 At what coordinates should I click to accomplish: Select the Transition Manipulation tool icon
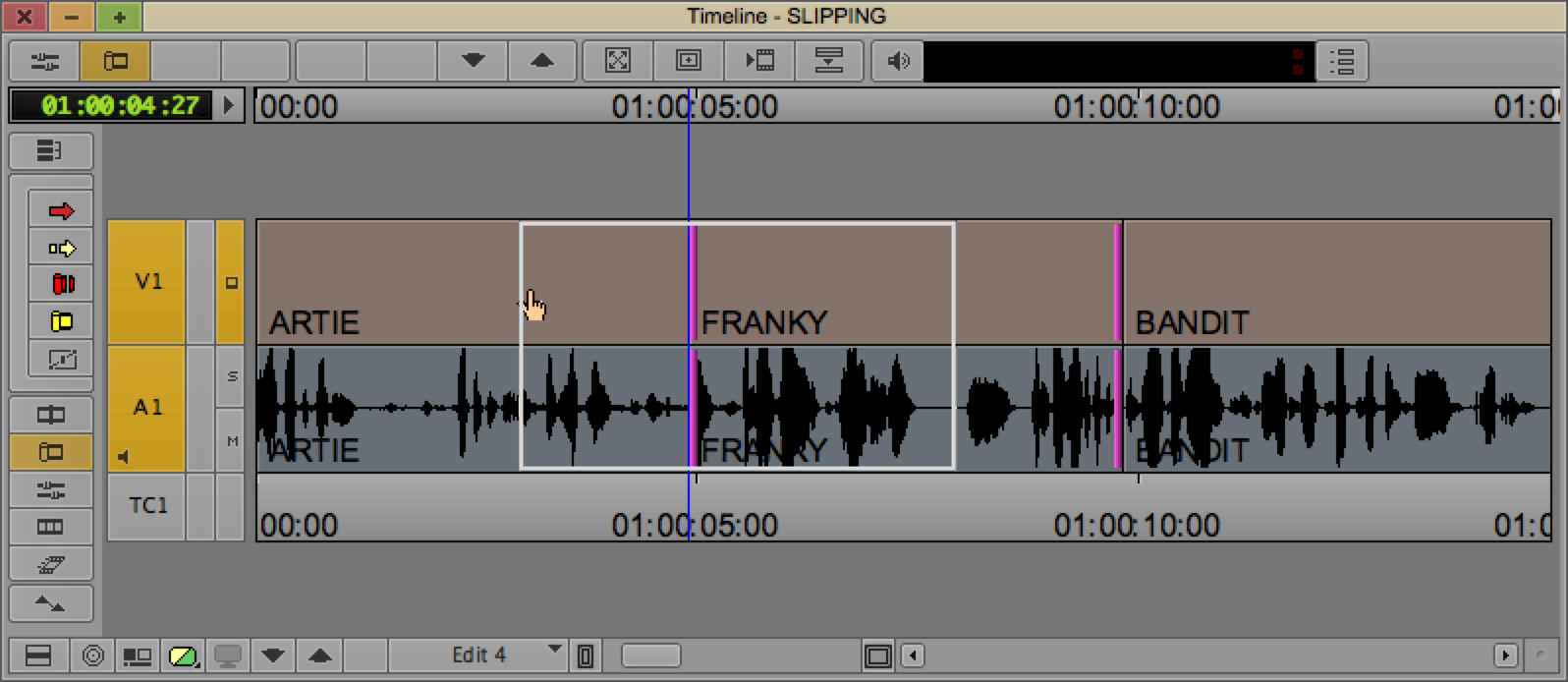pos(61,360)
